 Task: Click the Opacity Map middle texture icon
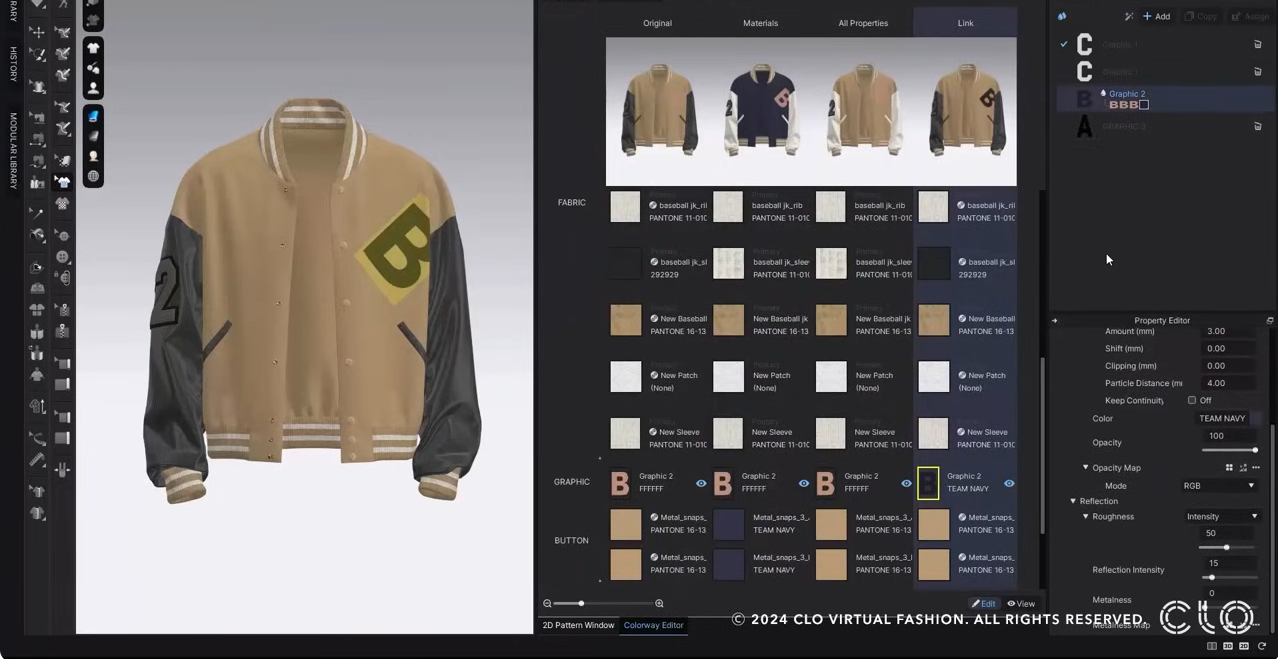point(1243,468)
